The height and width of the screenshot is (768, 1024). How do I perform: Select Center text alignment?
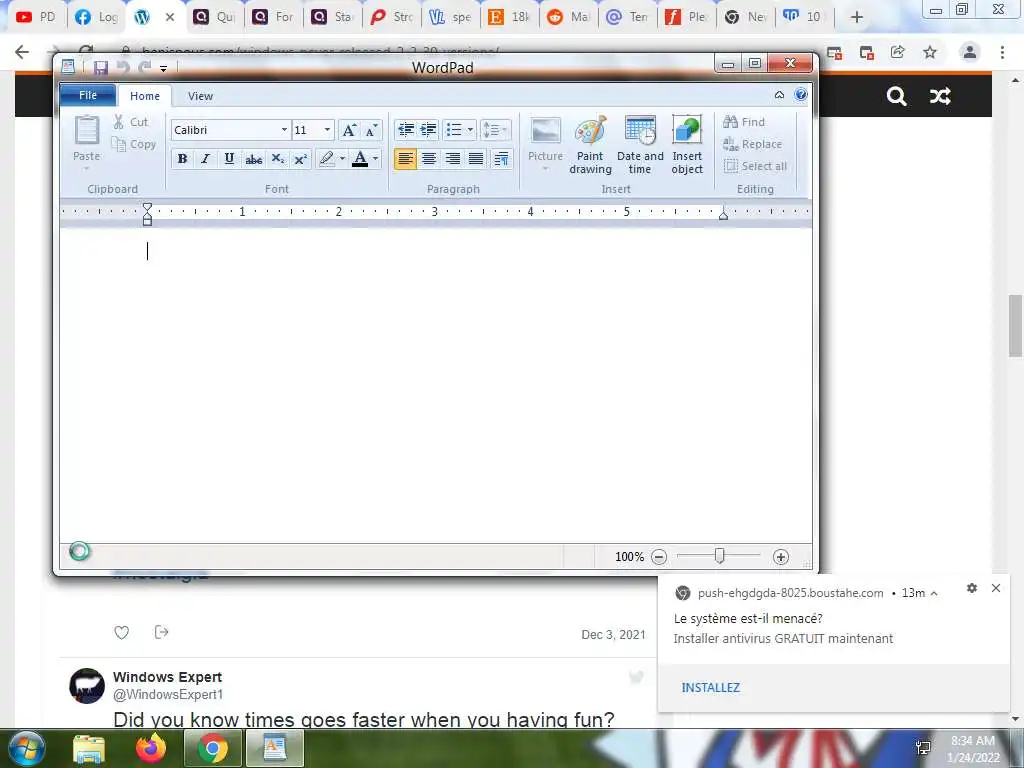pyautogui.click(x=429, y=159)
